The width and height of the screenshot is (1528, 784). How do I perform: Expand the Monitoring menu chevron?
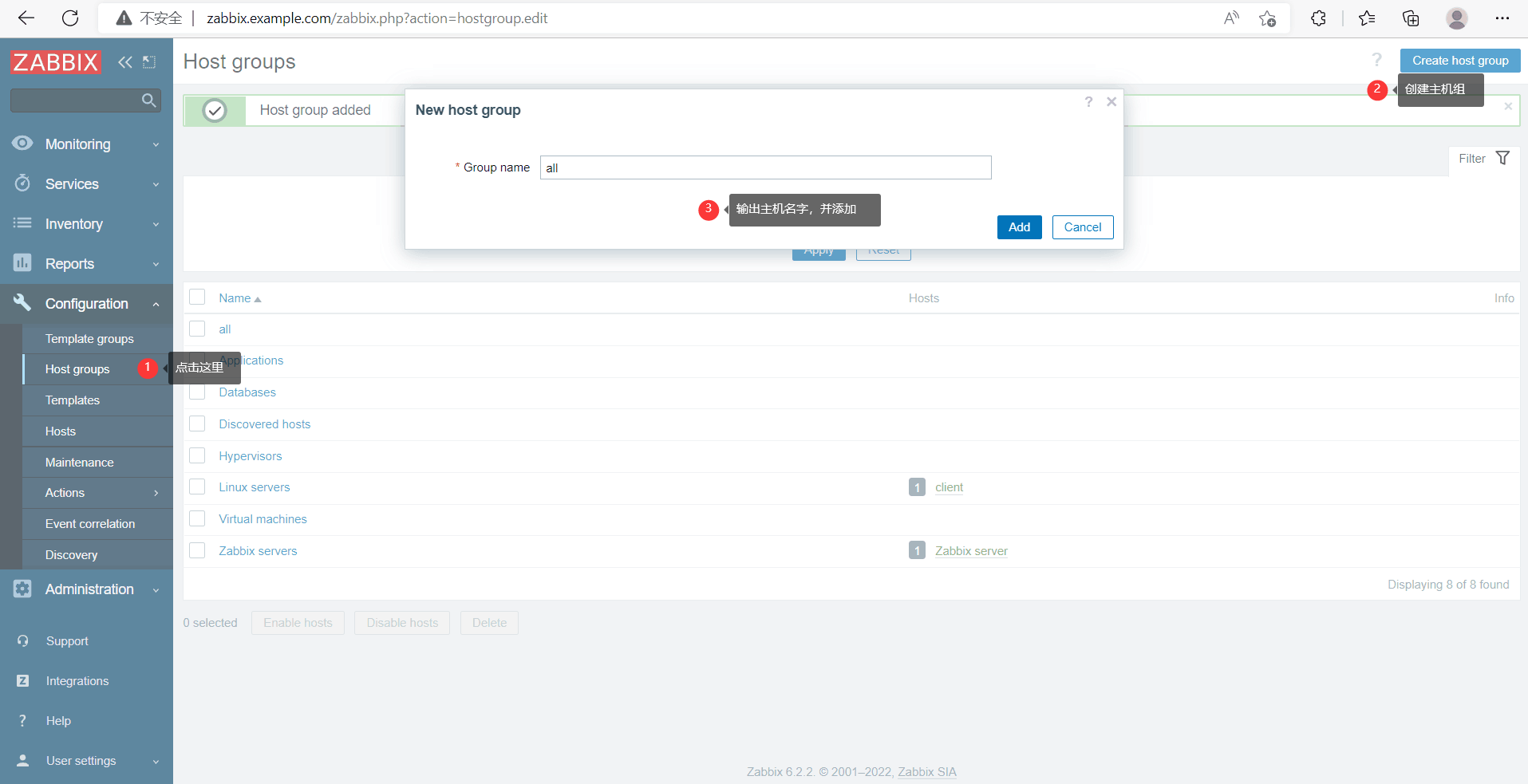tap(156, 145)
